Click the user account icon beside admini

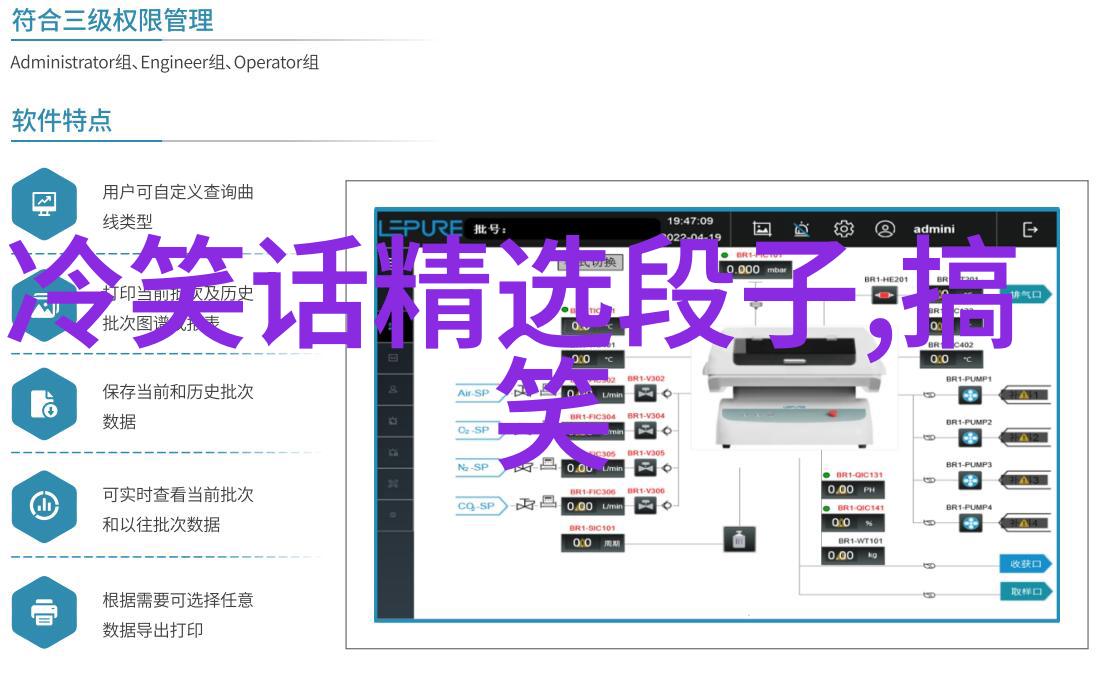[885, 229]
